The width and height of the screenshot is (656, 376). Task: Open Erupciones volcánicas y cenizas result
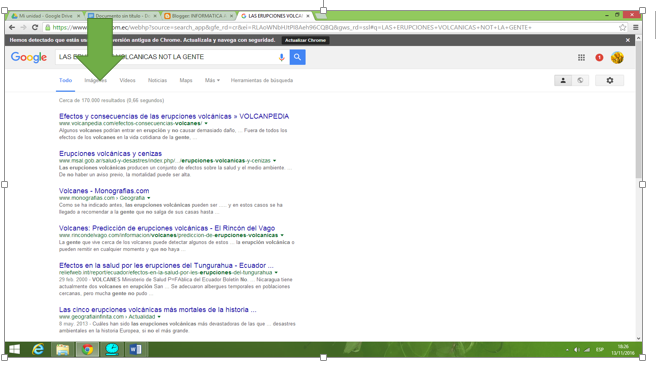coord(110,153)
